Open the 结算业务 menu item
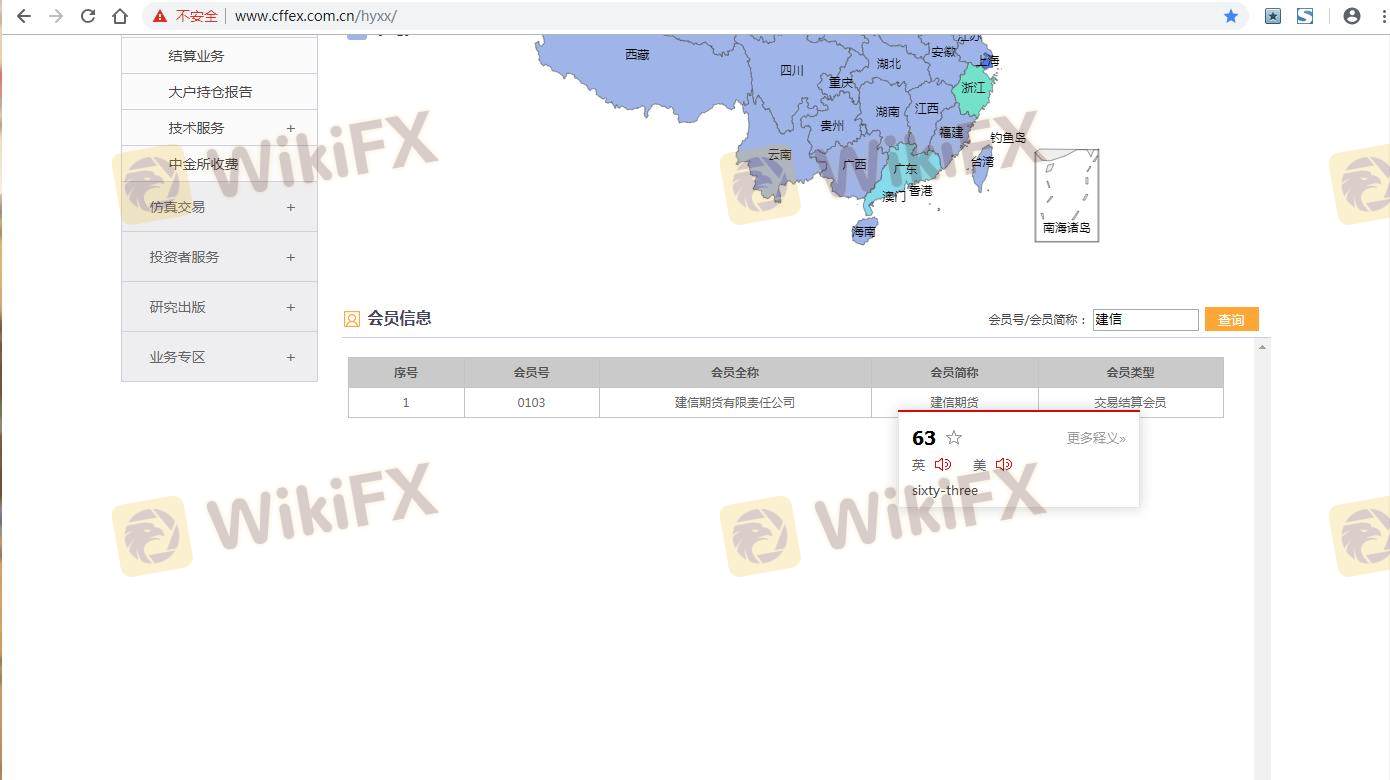Viewport: 1390px width, 780px height. coord(196,56)
